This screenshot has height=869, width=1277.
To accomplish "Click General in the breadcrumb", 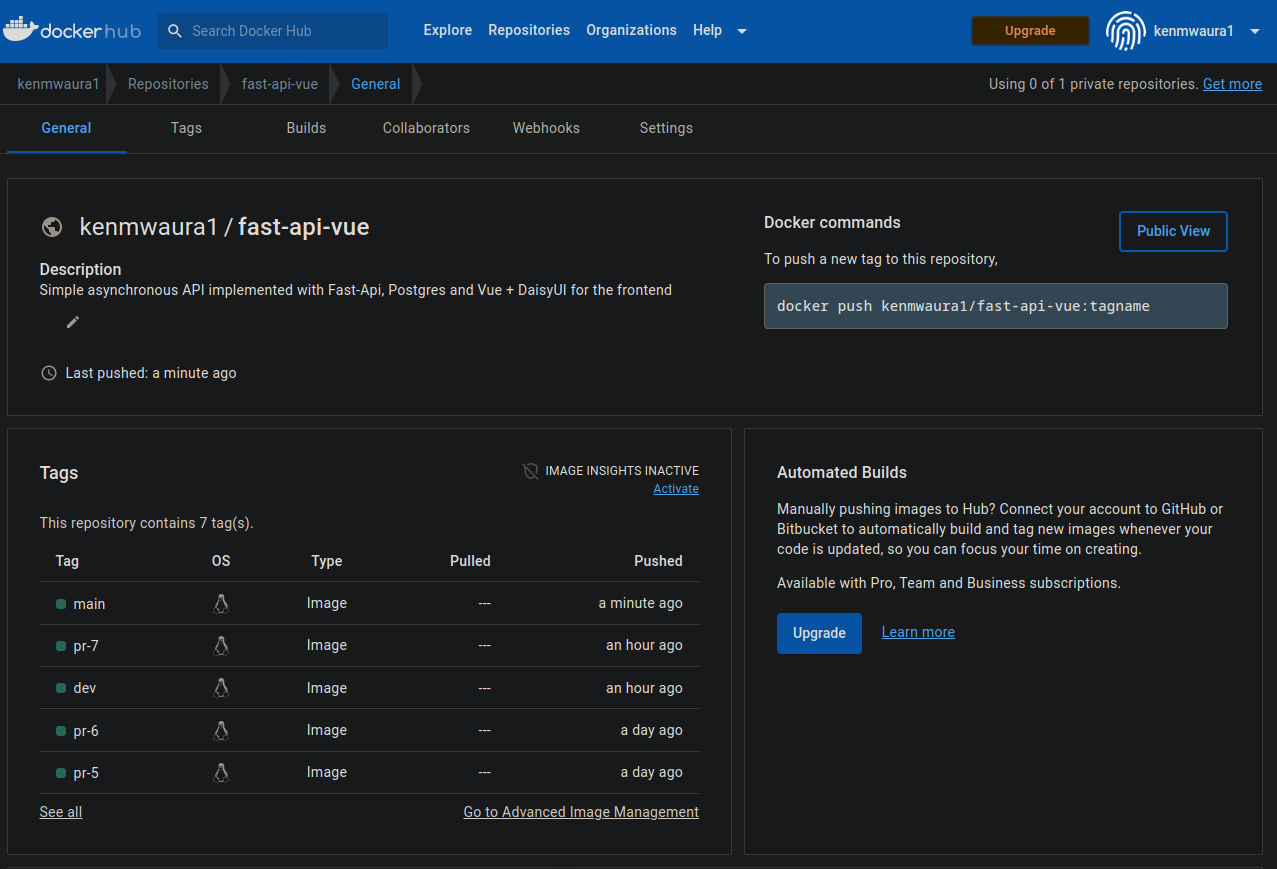I will [x=376, y=84].
